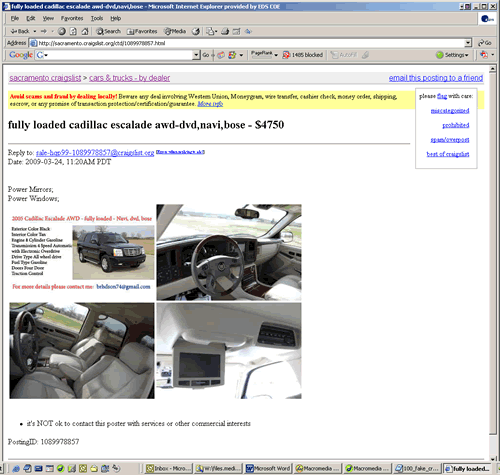Click the Forward arrow button

[x=44, y=31]
